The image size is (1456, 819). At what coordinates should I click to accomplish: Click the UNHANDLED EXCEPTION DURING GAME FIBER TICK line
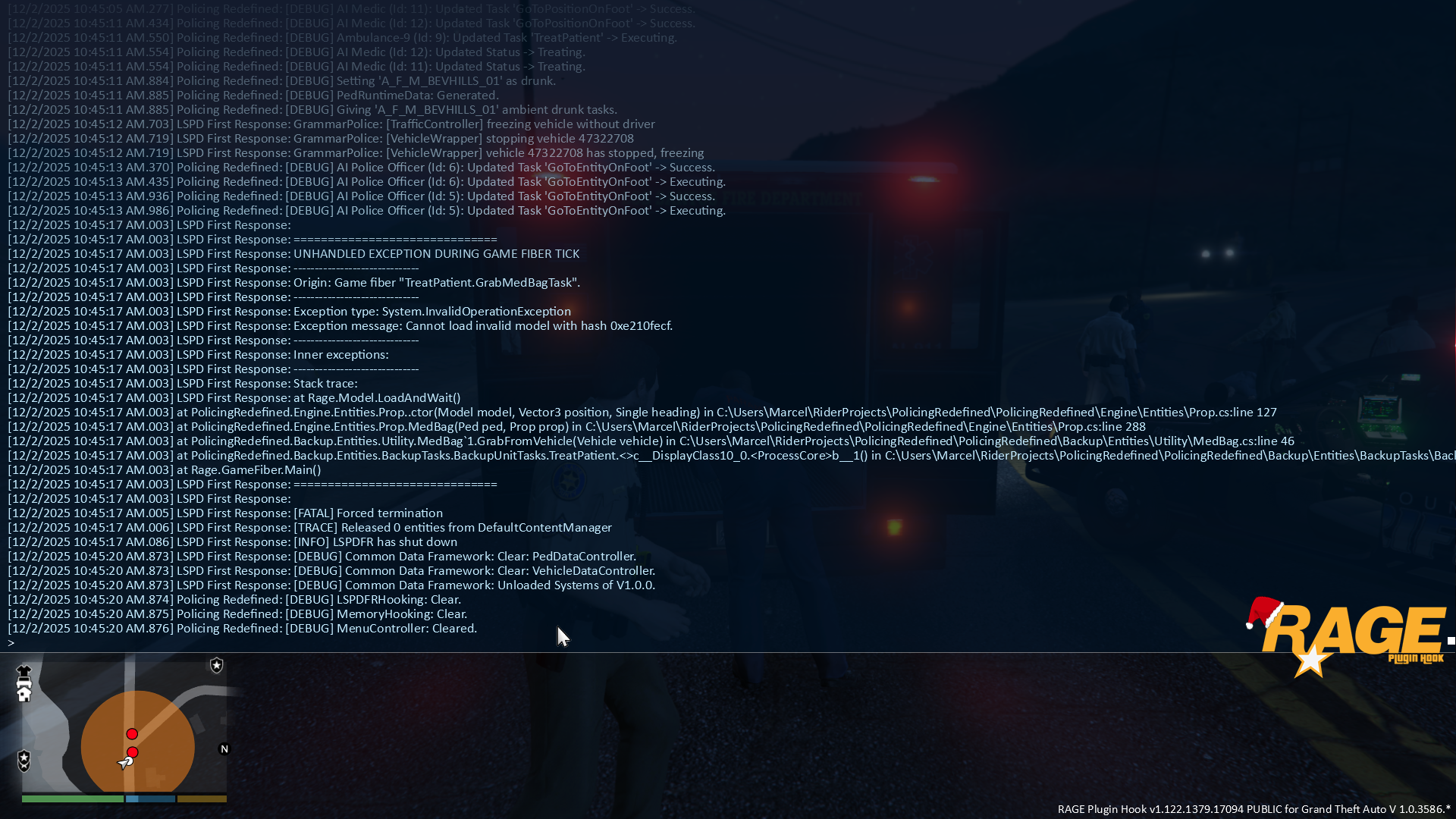point(436,254)
